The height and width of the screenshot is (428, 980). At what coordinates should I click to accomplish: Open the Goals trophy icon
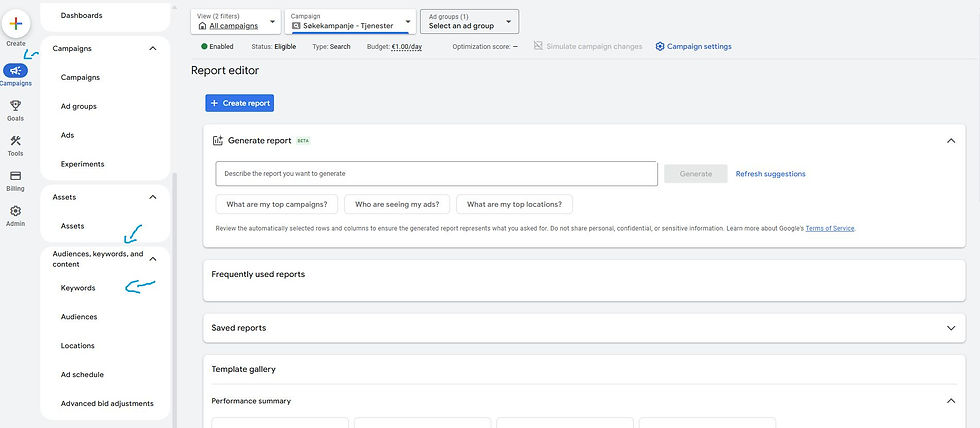pyautogui.click(x=16, y=106)
